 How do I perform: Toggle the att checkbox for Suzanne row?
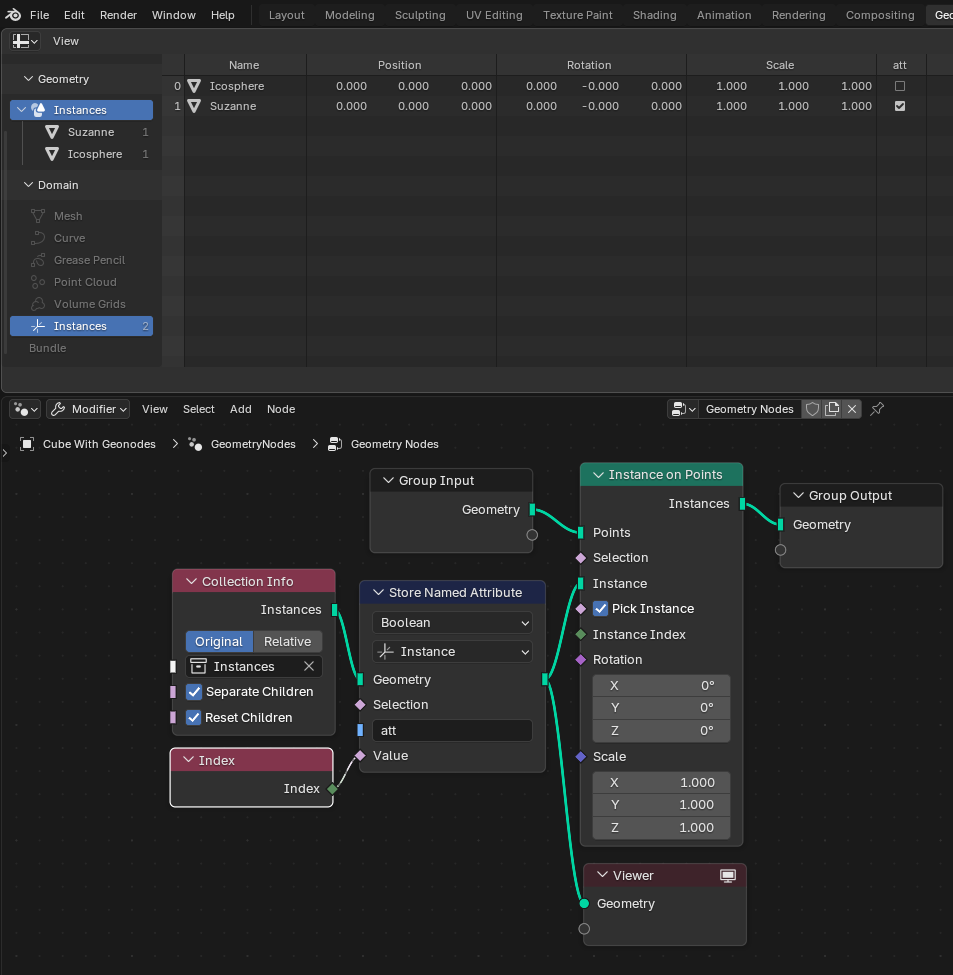900,106
